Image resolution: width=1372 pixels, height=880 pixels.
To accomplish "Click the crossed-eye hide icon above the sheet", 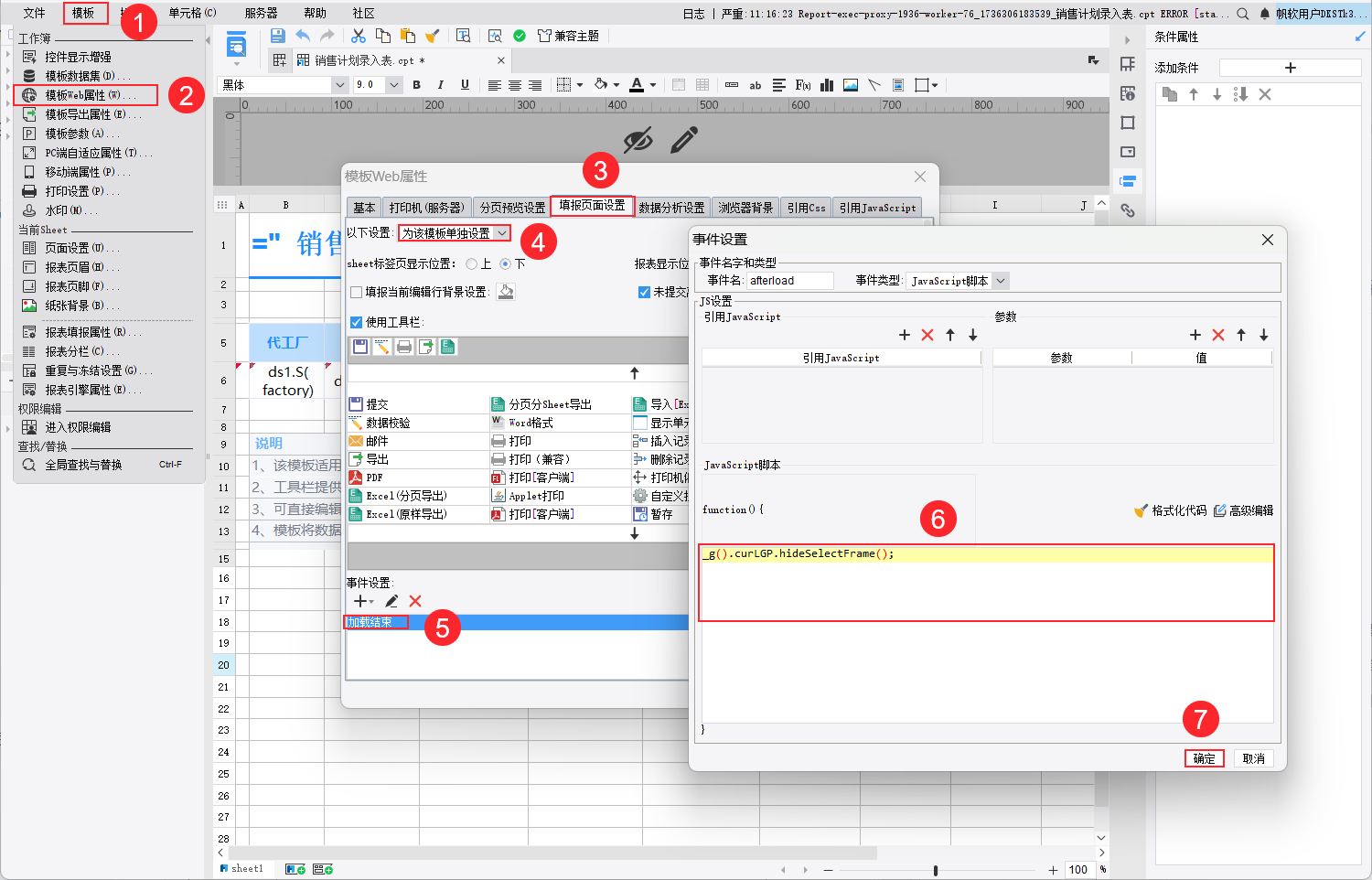I will pyautogui.click(x=638, y=140).
